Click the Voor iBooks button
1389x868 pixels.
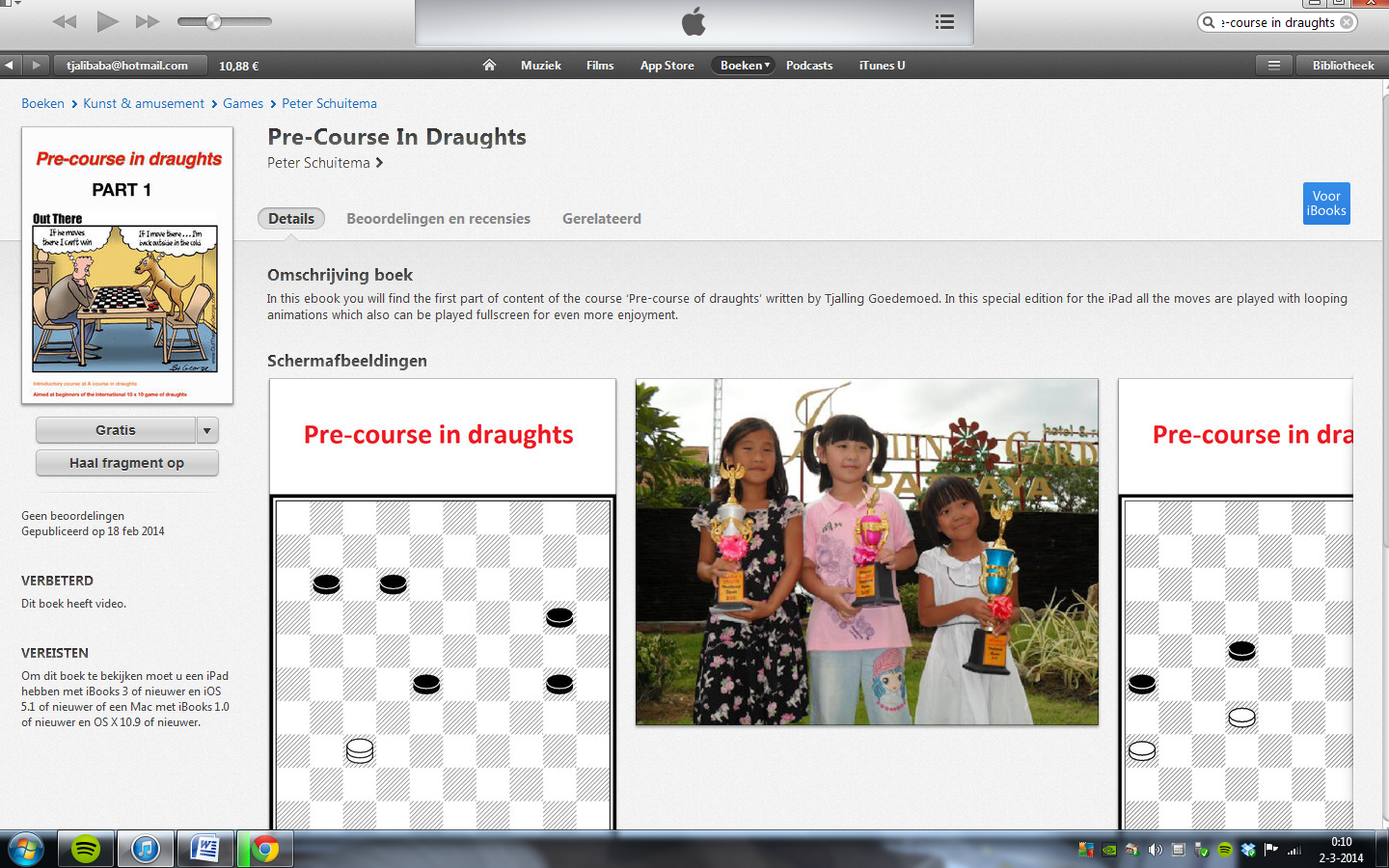(1326, 203)
